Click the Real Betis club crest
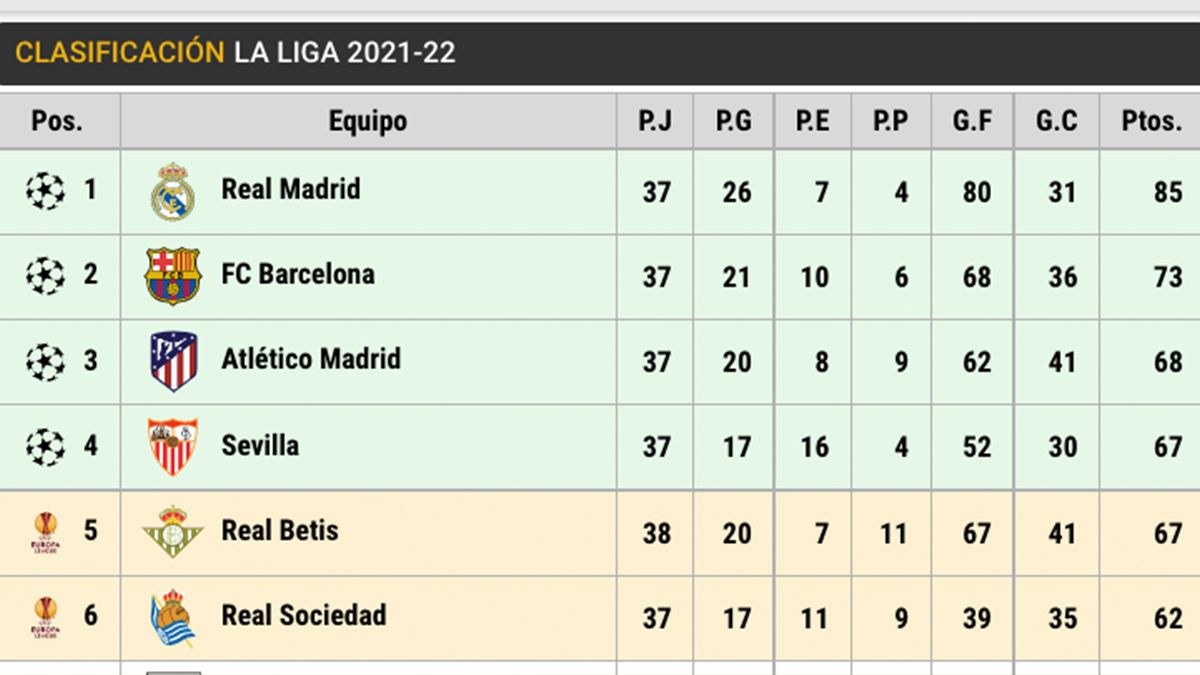 tap(173, 531)
